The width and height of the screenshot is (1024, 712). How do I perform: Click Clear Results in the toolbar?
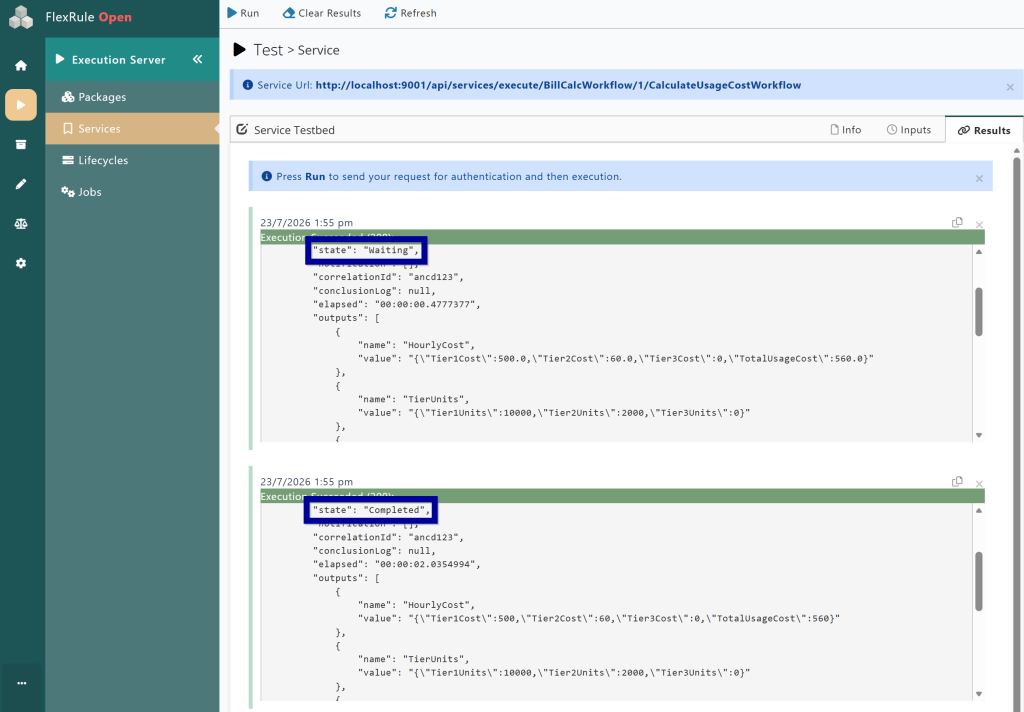pyautogui.click(x=321, y=13)
